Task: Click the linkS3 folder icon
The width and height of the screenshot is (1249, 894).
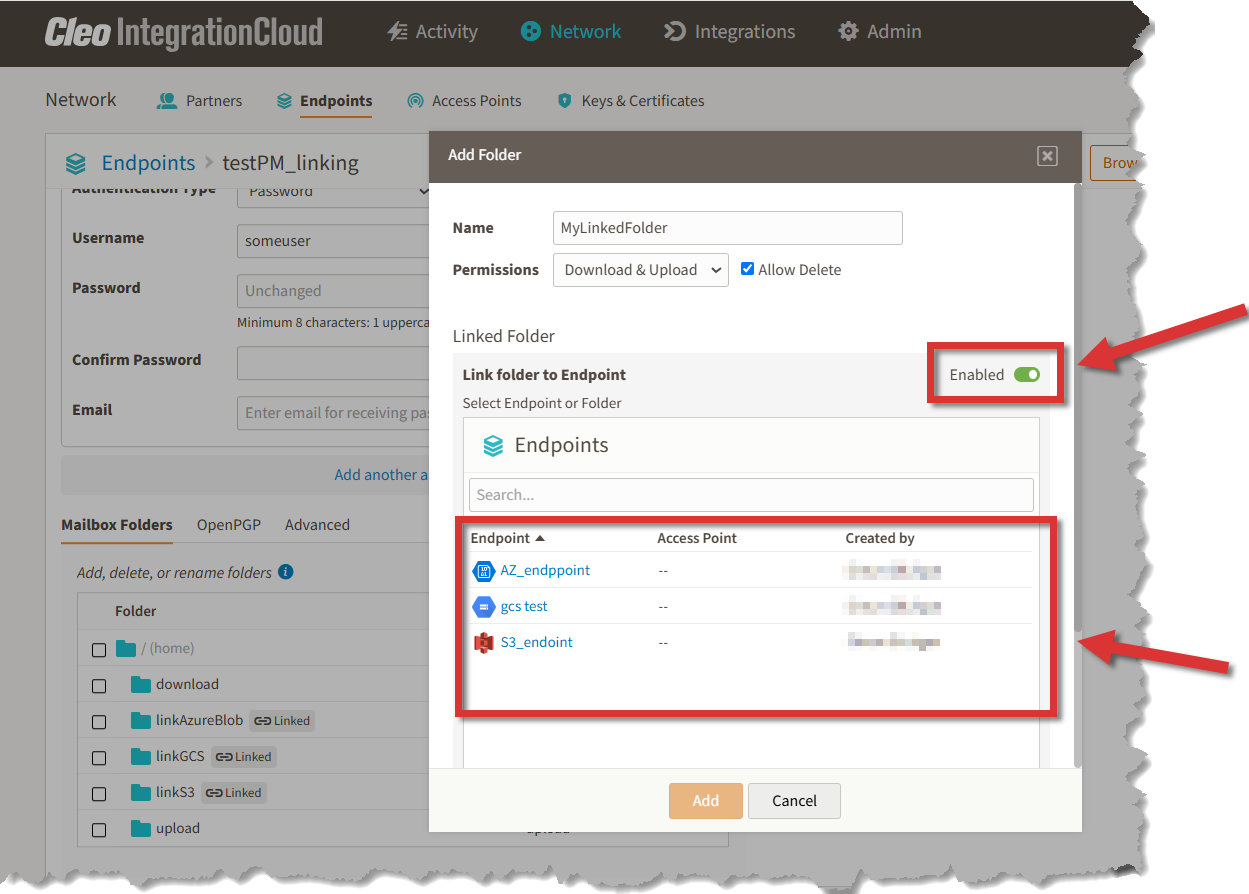Action: point(140,792)
